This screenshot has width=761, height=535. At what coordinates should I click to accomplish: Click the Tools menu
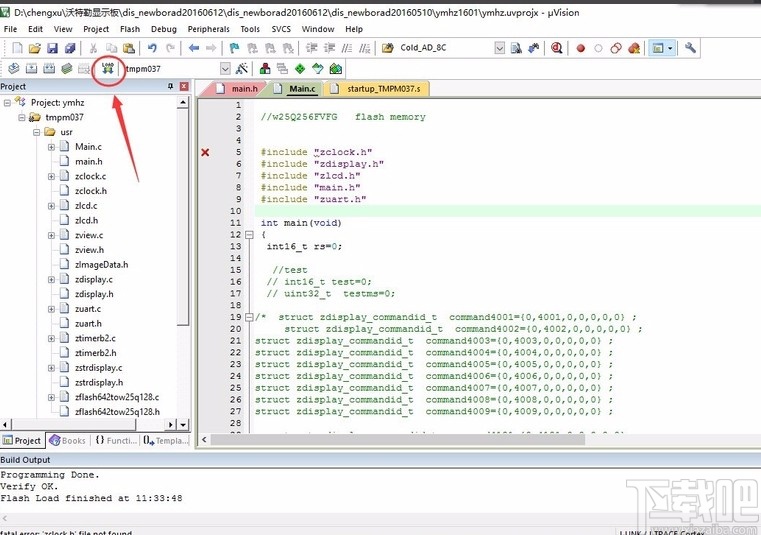point(250,29)
